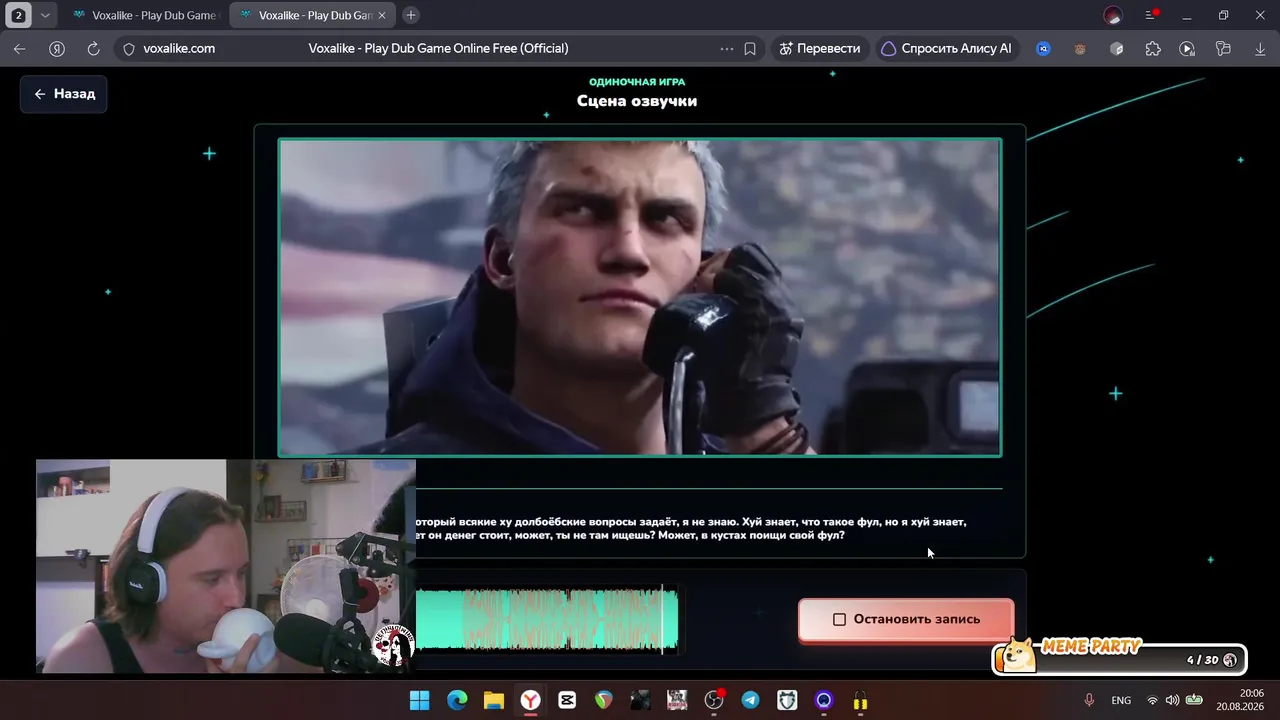Viewport: 1280px width, 720px height.
Task: Launch Microsoft Edge from taskbar
Action: [x=456, y=700]
